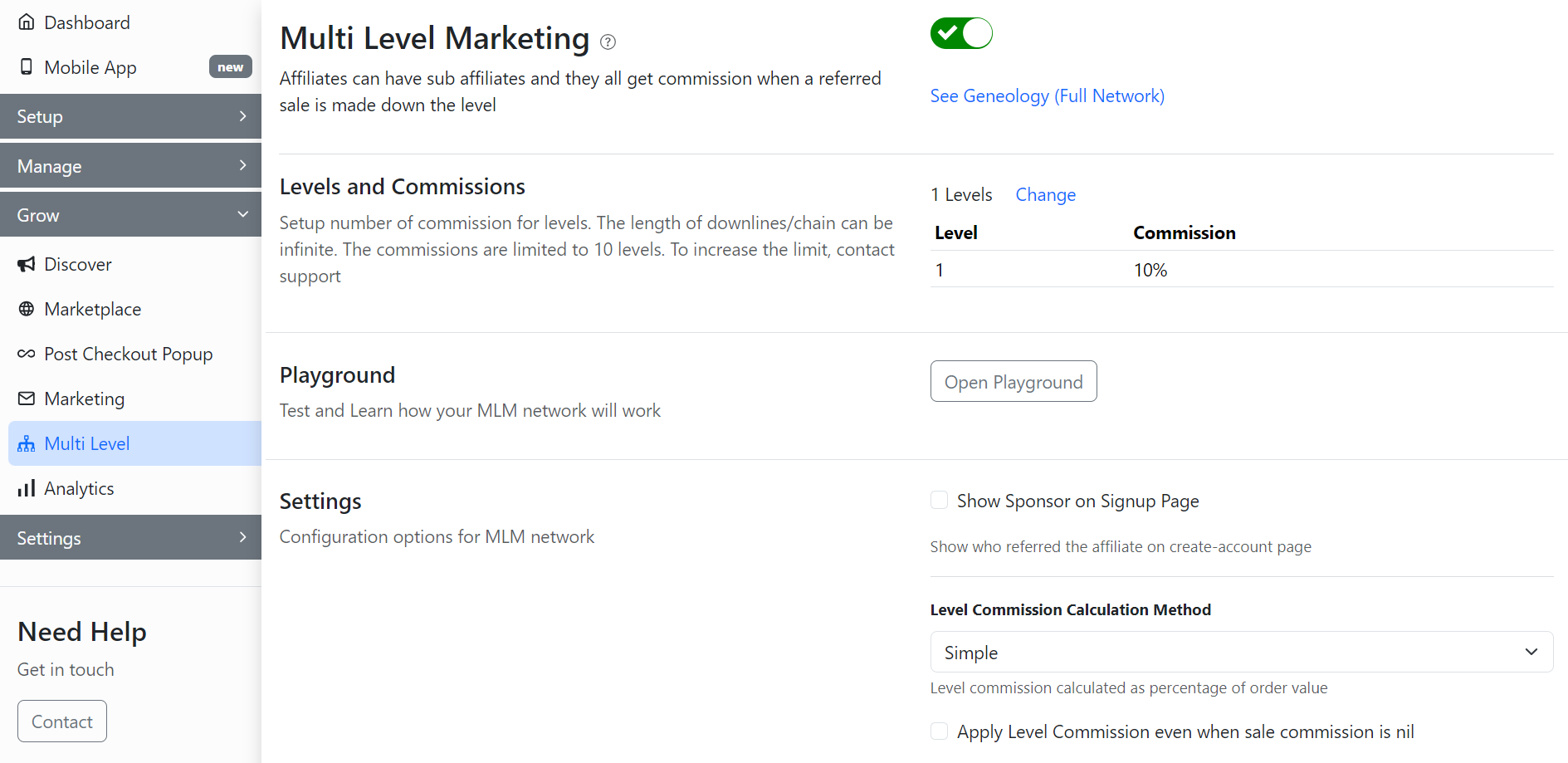Click the Mobile App phone icon

pos(27,67)
